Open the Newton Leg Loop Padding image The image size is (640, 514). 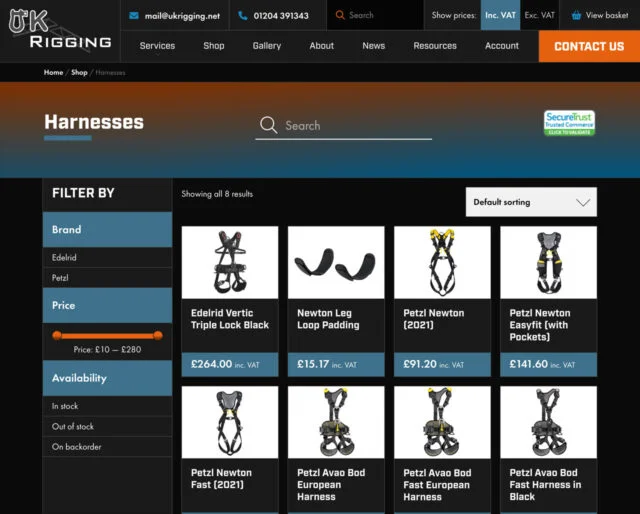click(x=336, y=262)
